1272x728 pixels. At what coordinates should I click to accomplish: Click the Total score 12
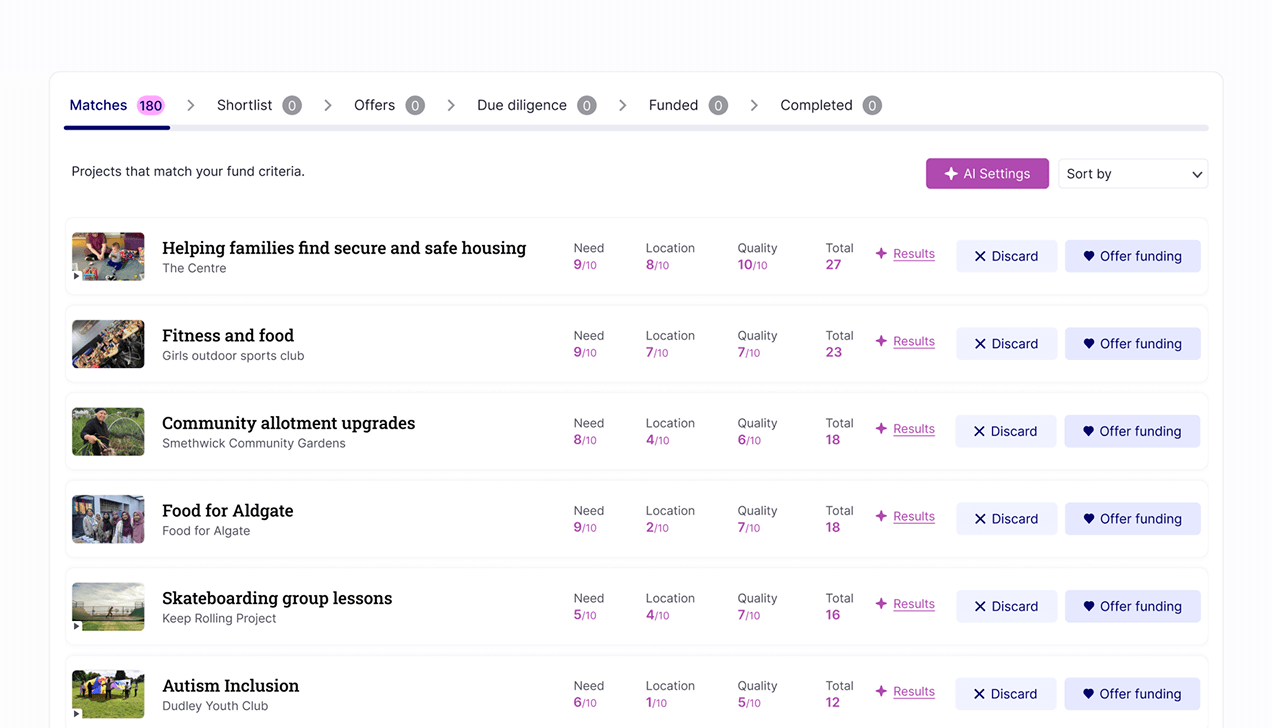[x=833, y=702]
